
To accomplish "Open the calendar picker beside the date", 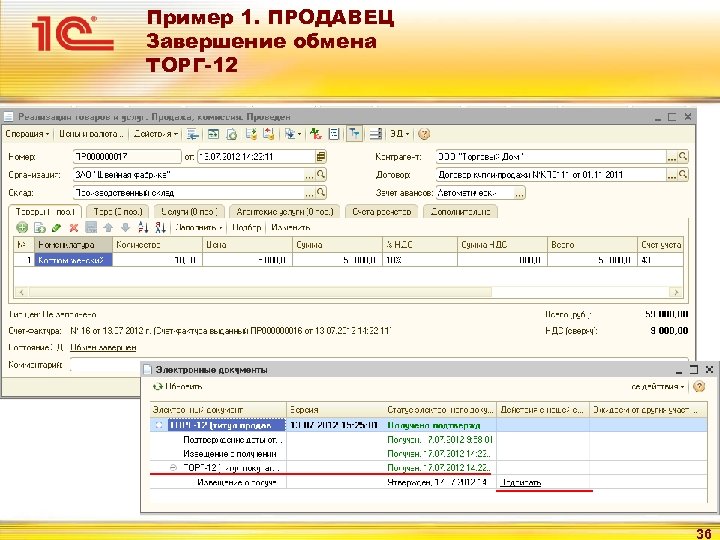I will 321,157.
